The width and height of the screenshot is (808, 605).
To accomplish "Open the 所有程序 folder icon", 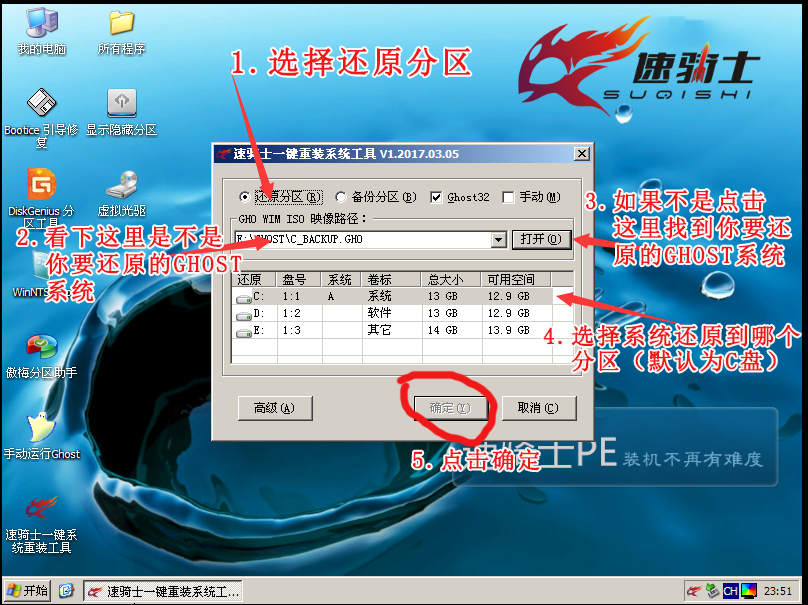I will [122, 32].
